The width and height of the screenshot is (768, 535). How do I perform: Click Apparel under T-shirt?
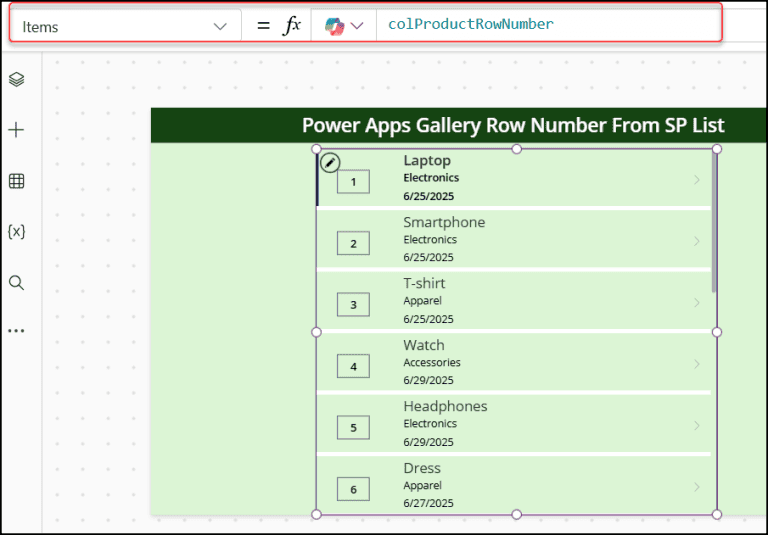pyautogui.click(x=422, y=301)
